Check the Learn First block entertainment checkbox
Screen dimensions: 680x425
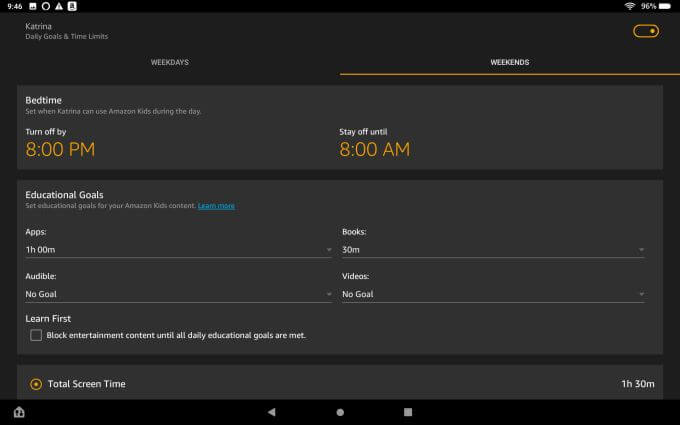36,335
